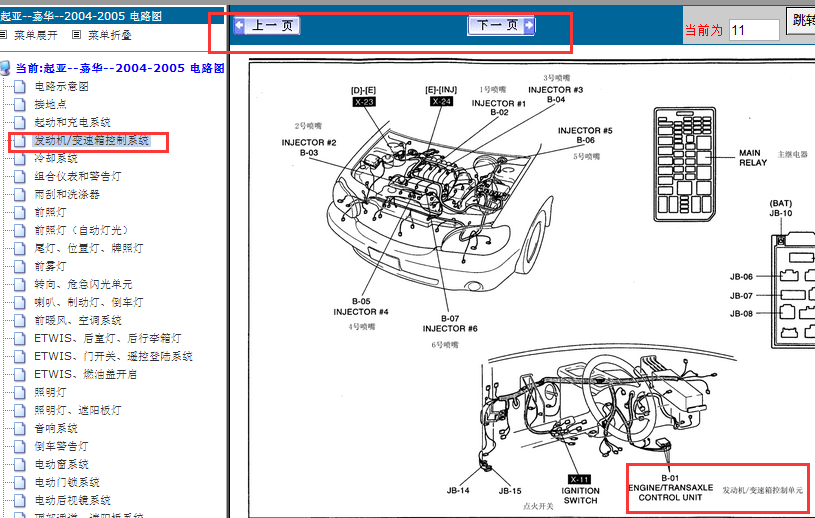Open 雨刮和洗涤器 tree item
The width and height of the screenshot is (815, 518).
tap(67, 194)
